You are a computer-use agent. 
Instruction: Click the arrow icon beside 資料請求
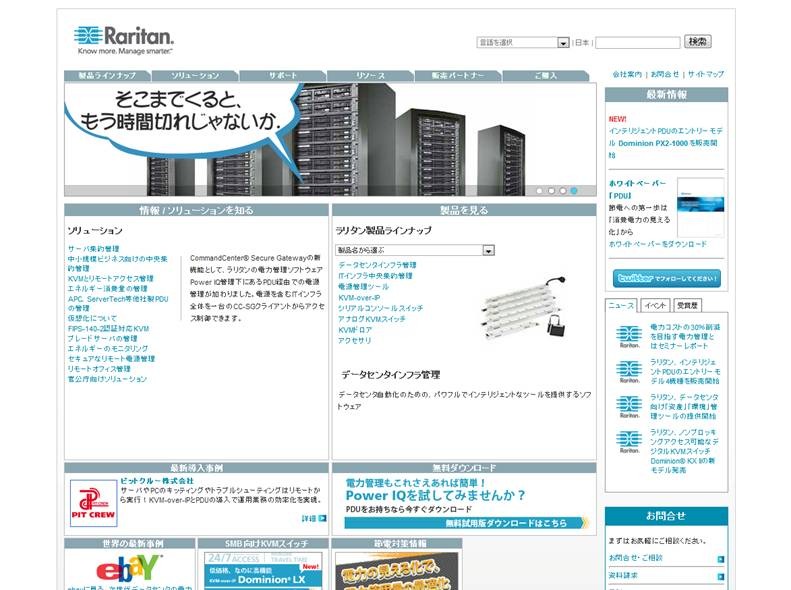(x=721, y=576)
